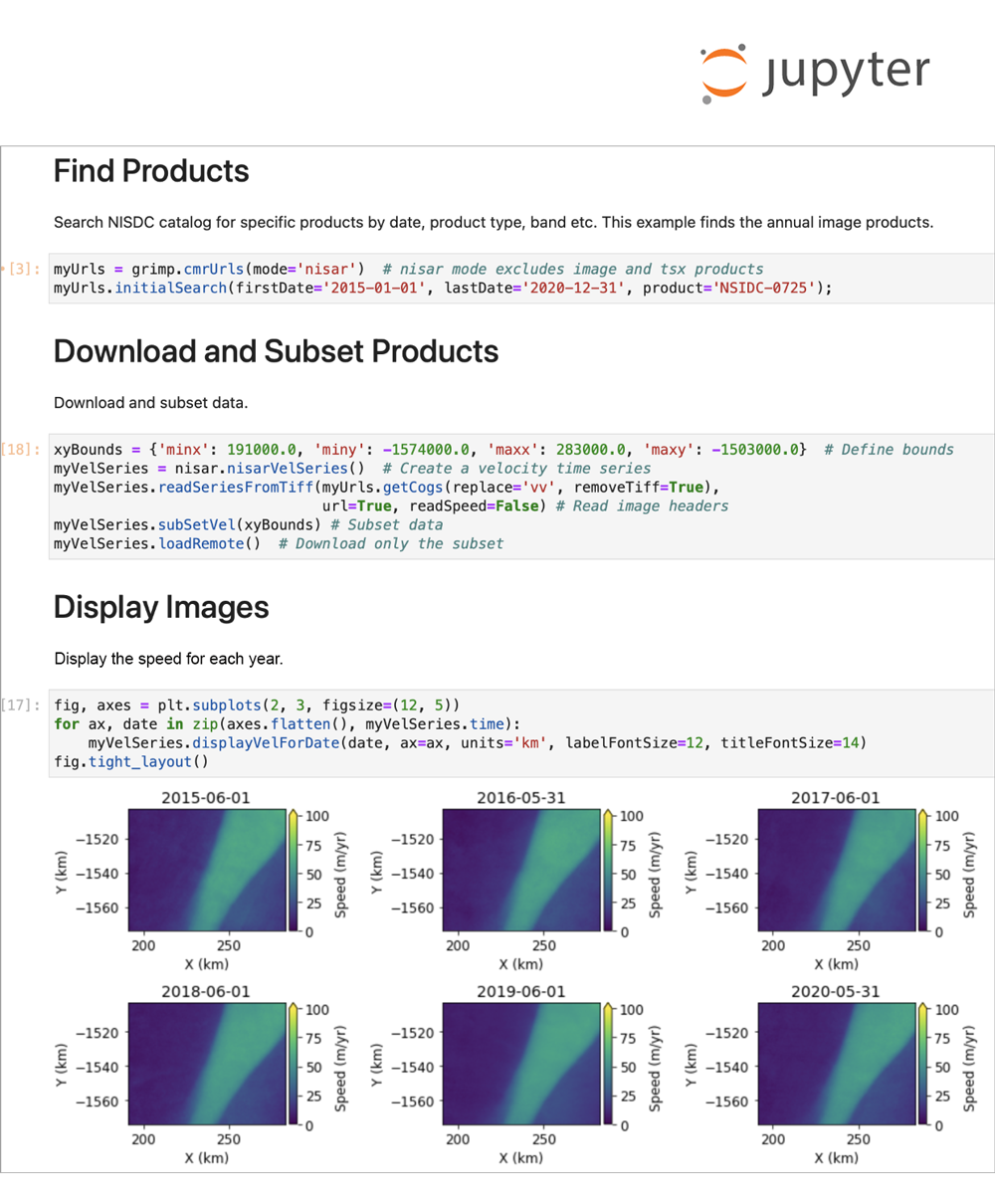The image size is (995, 1204).
Task: Click the 2020-05-31 speed map
Action: [836, 1064]
